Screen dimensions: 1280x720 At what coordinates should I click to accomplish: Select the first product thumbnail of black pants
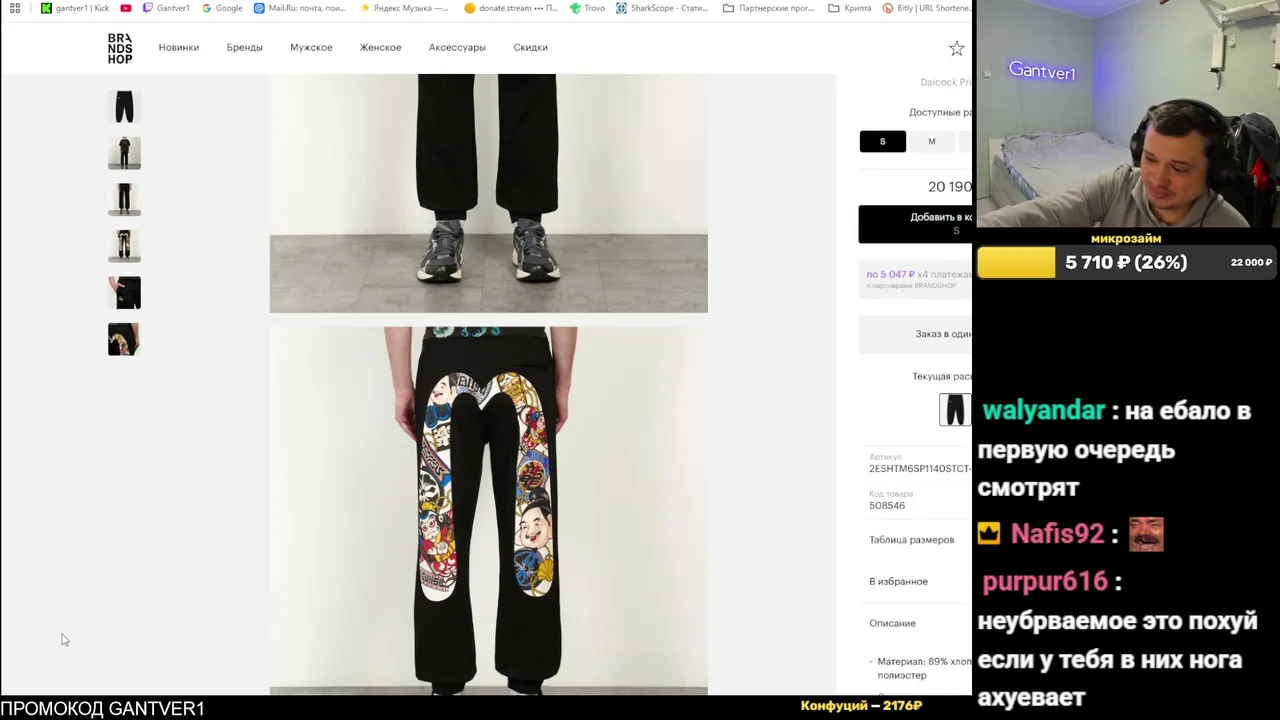124,107
